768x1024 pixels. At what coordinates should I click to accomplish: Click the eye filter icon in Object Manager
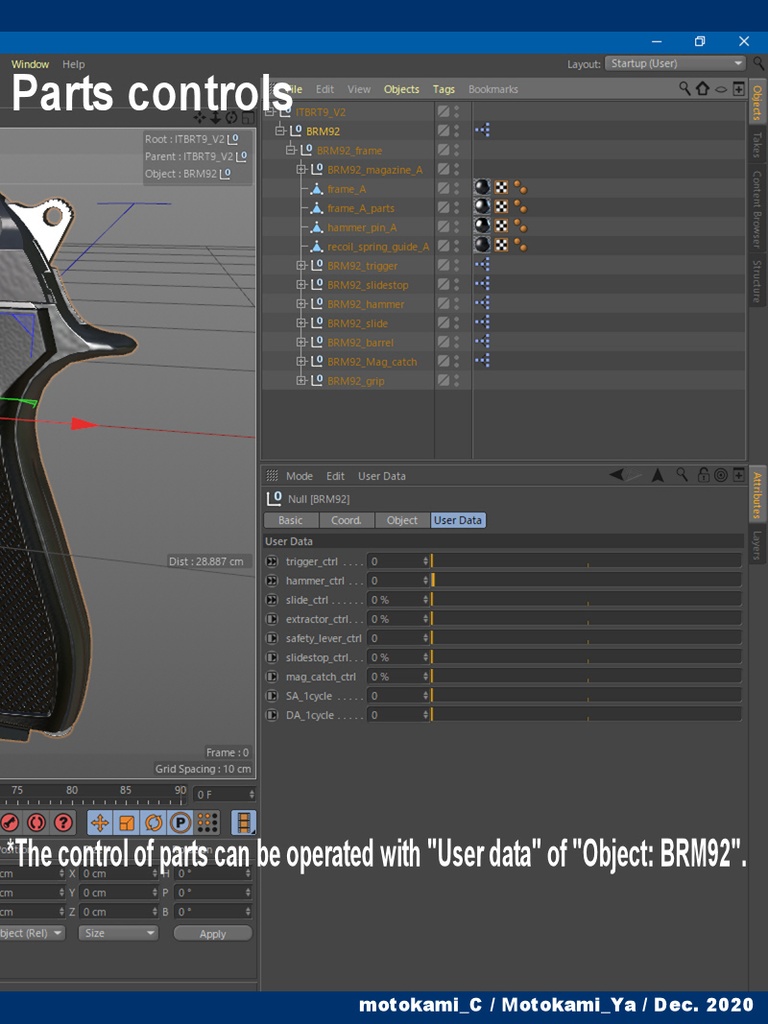click(721, 89)
